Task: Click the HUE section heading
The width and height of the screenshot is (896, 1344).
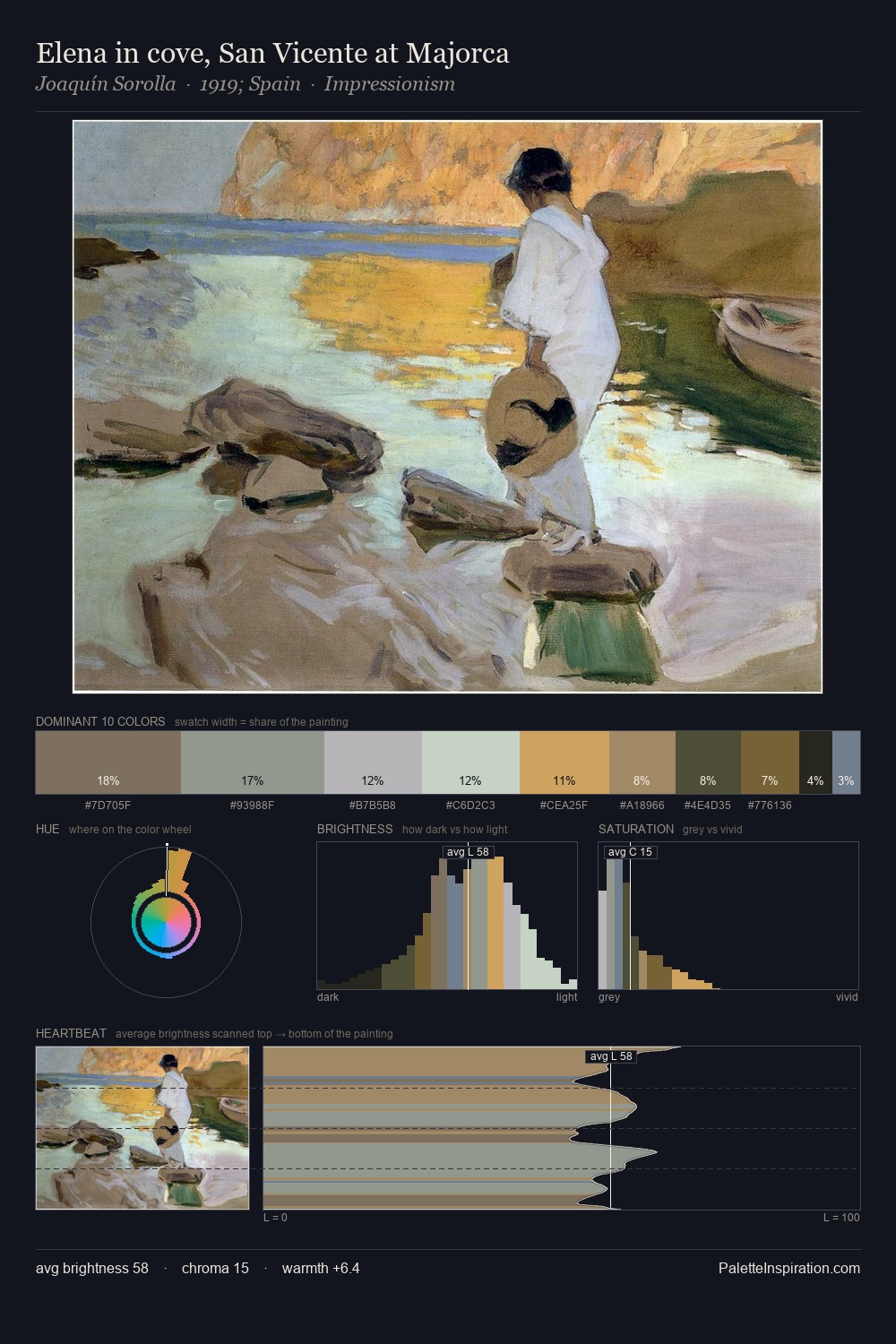Action: pos(47,829)
